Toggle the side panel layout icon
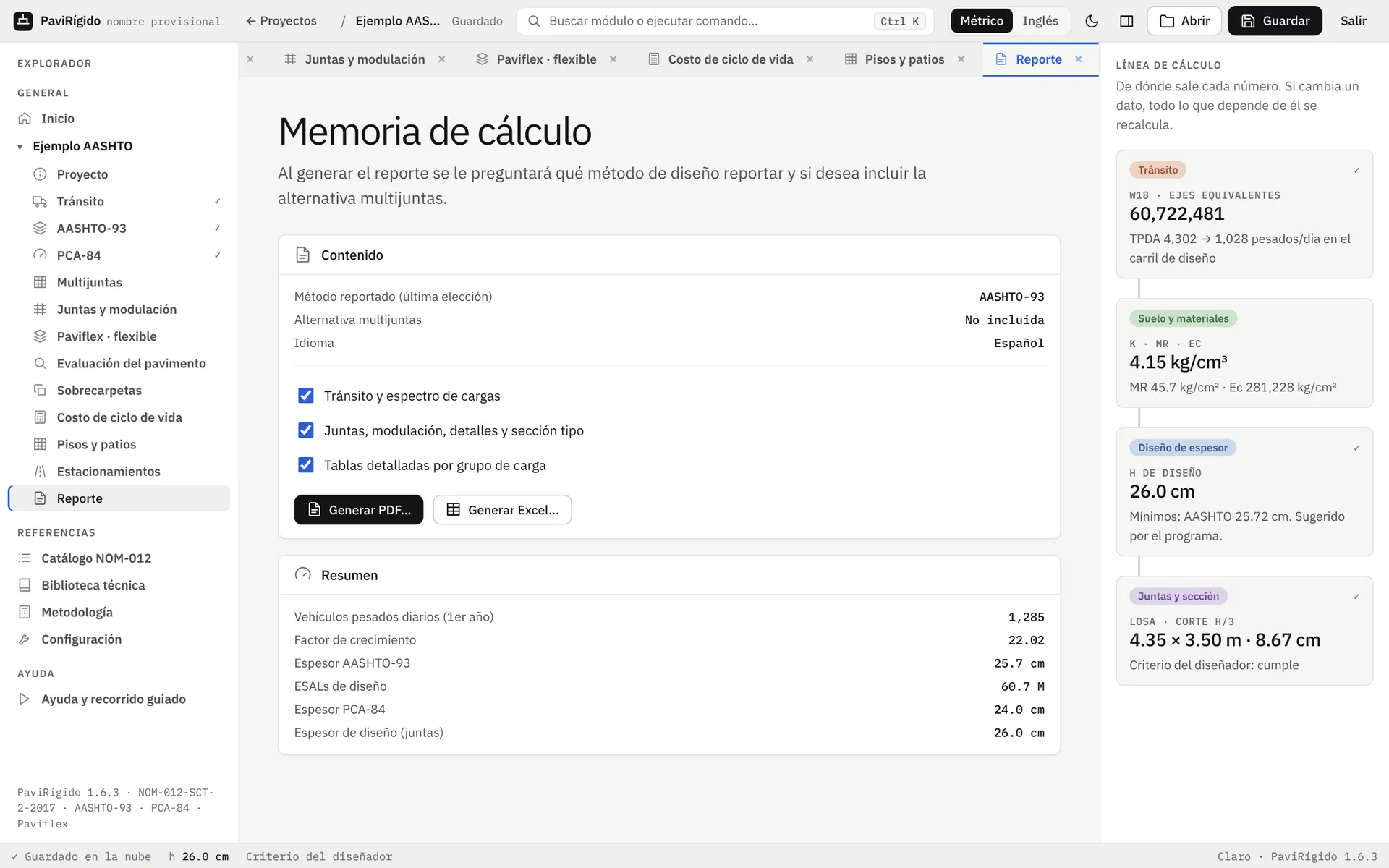The width and height of the screenshot is (1389, 868). pyautogui.click(x=1126, y=21)
